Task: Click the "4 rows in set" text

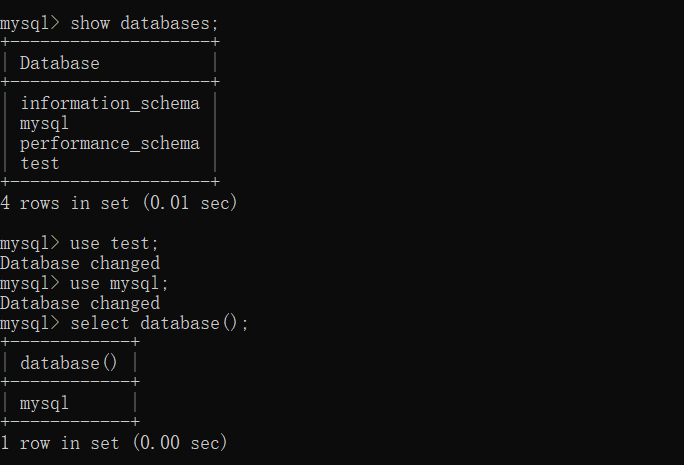Action: (x=65, y=203)
